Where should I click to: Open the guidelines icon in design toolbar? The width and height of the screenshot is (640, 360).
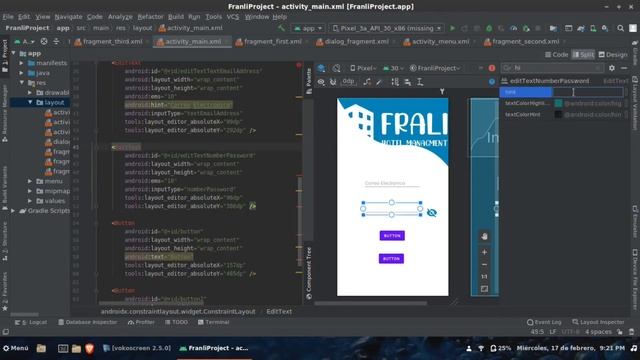coord(420,82)
